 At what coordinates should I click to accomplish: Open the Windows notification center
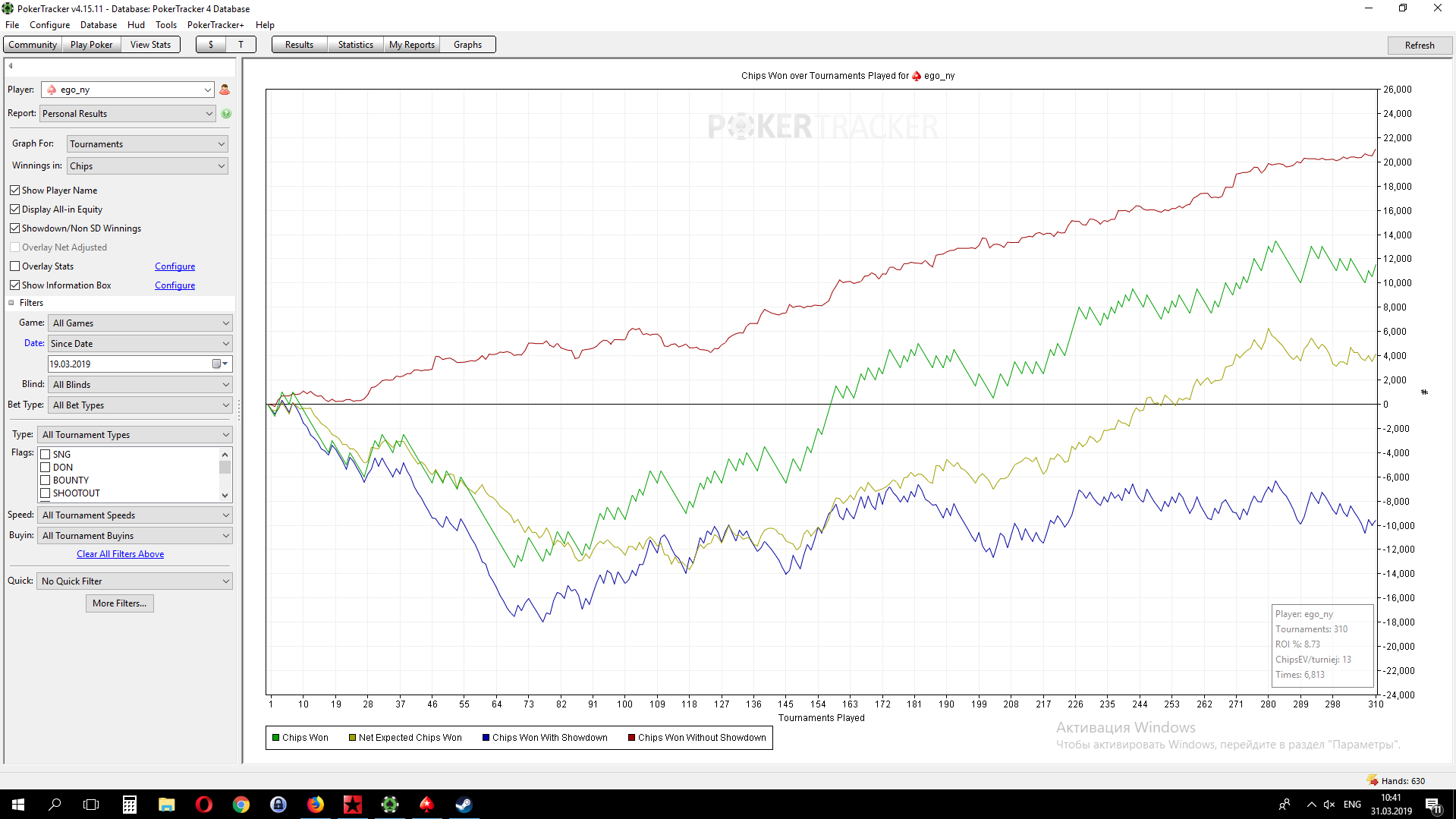click(x=1433, y=805)
